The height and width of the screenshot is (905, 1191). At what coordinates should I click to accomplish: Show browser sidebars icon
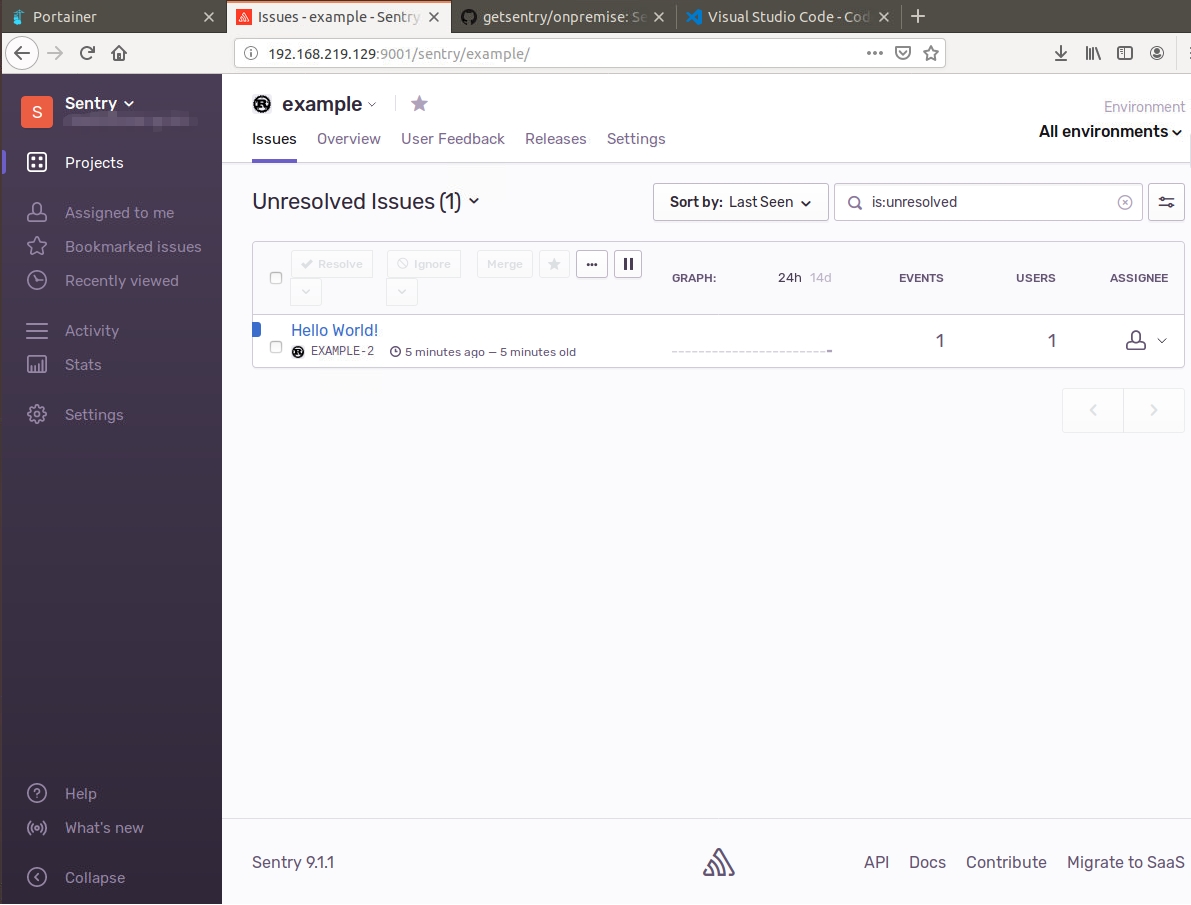coord(1125,53)
